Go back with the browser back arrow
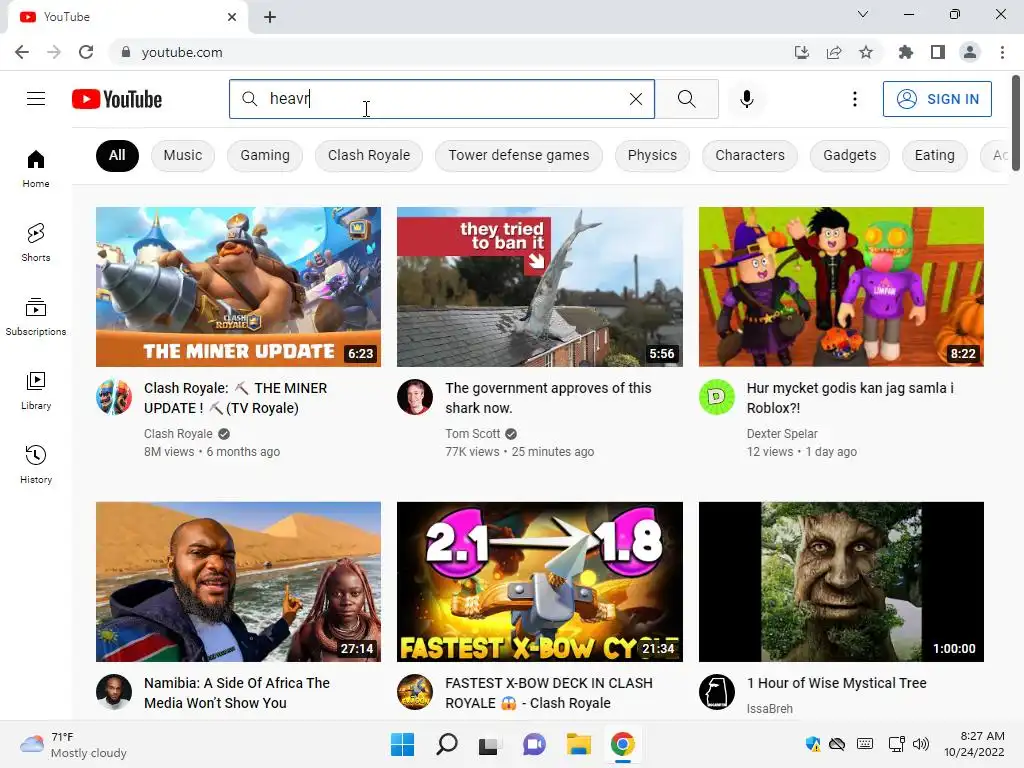The width and height of the screenshot is (1024, 768). pyautogui.click(x=22, y=52)
